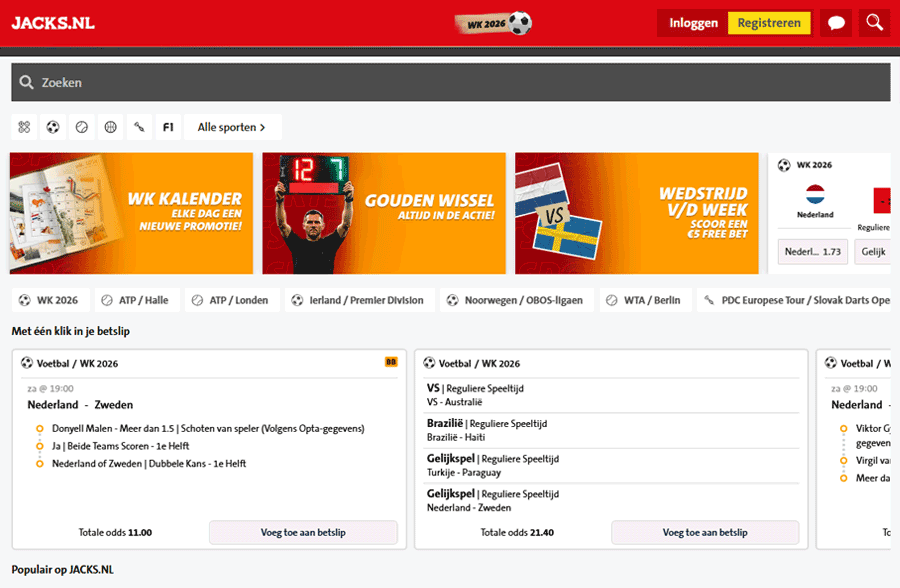Select 'Nederland of Zweden | Dubbele Kans' line
This screenshot has height=588, width=900.
click(x=149, y=464)
